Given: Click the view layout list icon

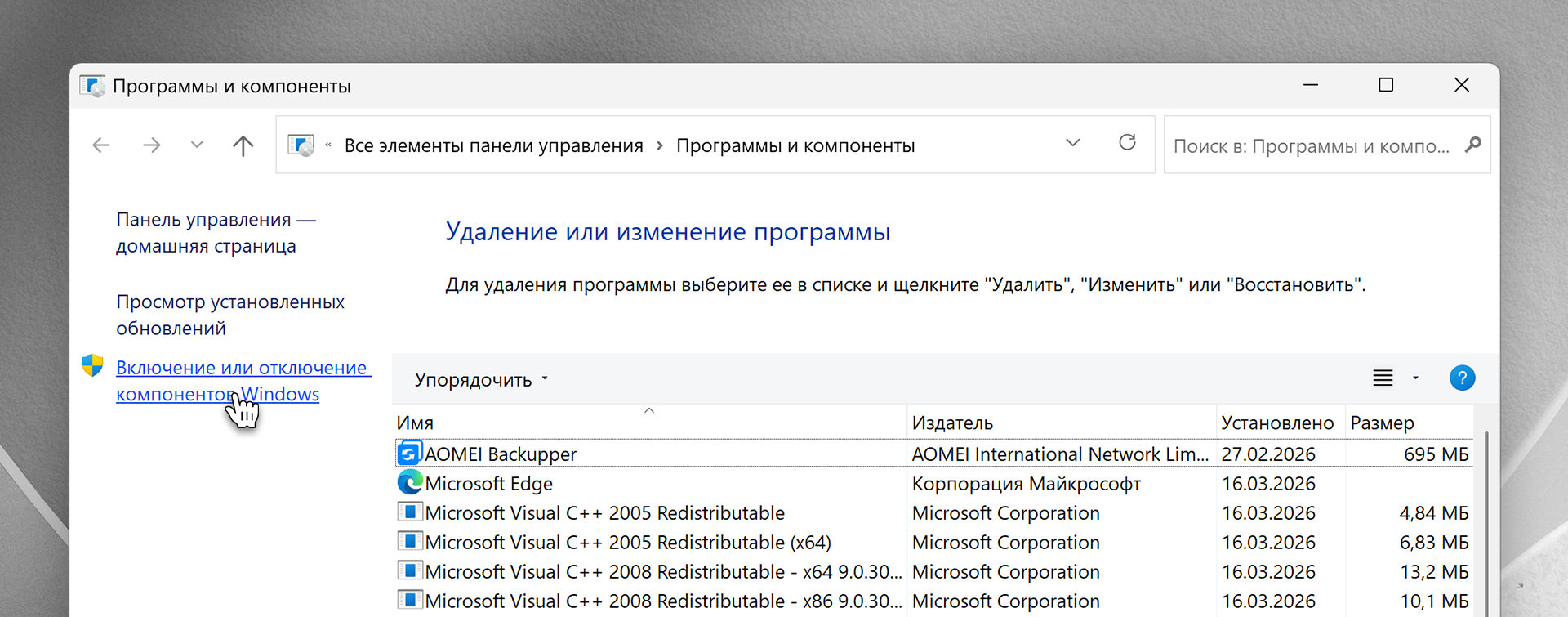Looking at the screenshot, I should (1383, 378).
